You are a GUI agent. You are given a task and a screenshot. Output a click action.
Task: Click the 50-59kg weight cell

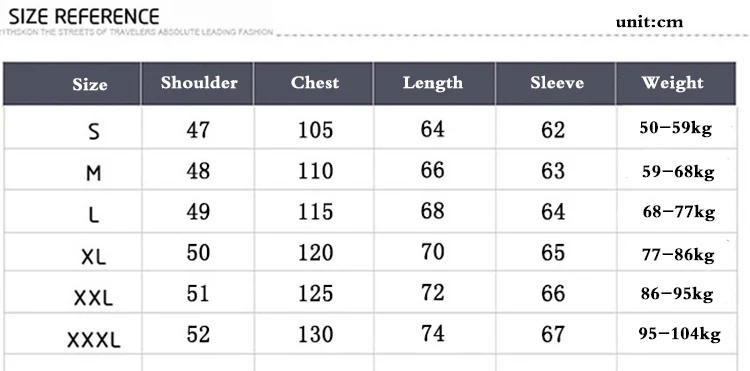[x=676, y=129]
